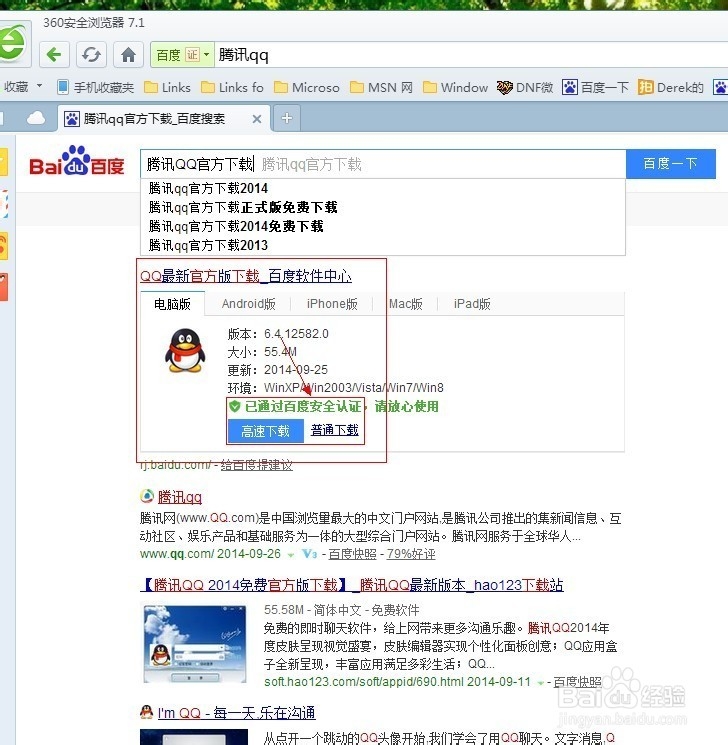
Task: Click the 更新: 2014-09-25 text
Action: (278, 370)
